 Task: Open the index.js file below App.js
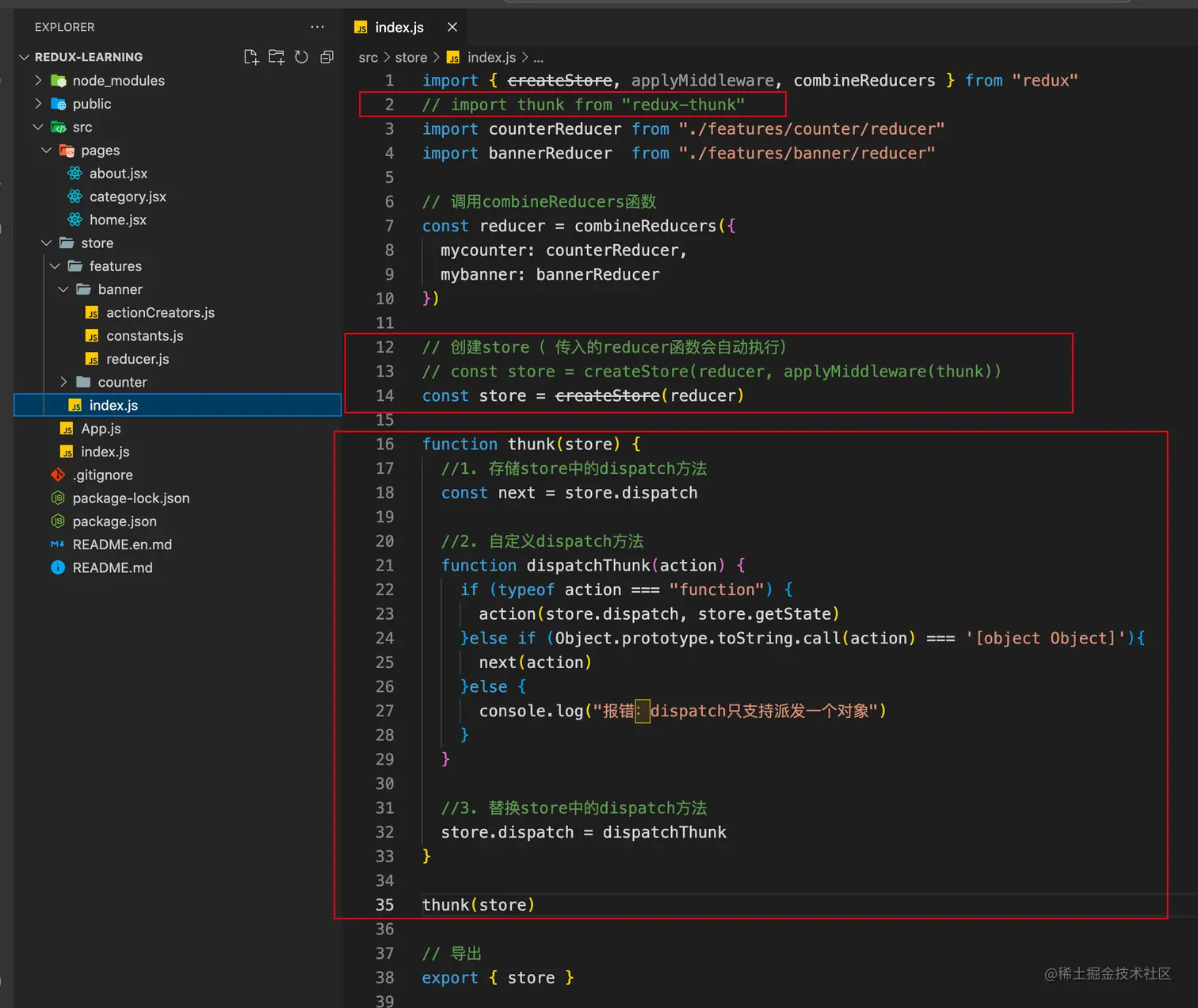click(x=105, y=452)
